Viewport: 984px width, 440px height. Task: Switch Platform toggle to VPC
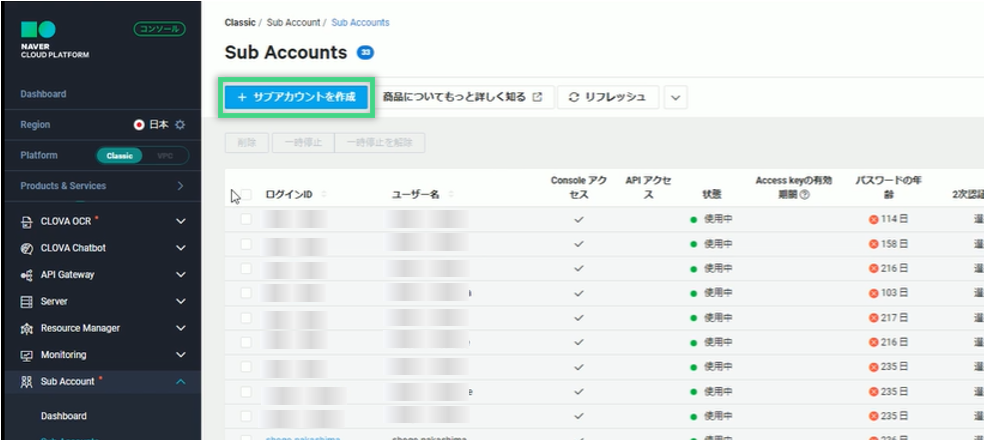(x=165, y=156)
